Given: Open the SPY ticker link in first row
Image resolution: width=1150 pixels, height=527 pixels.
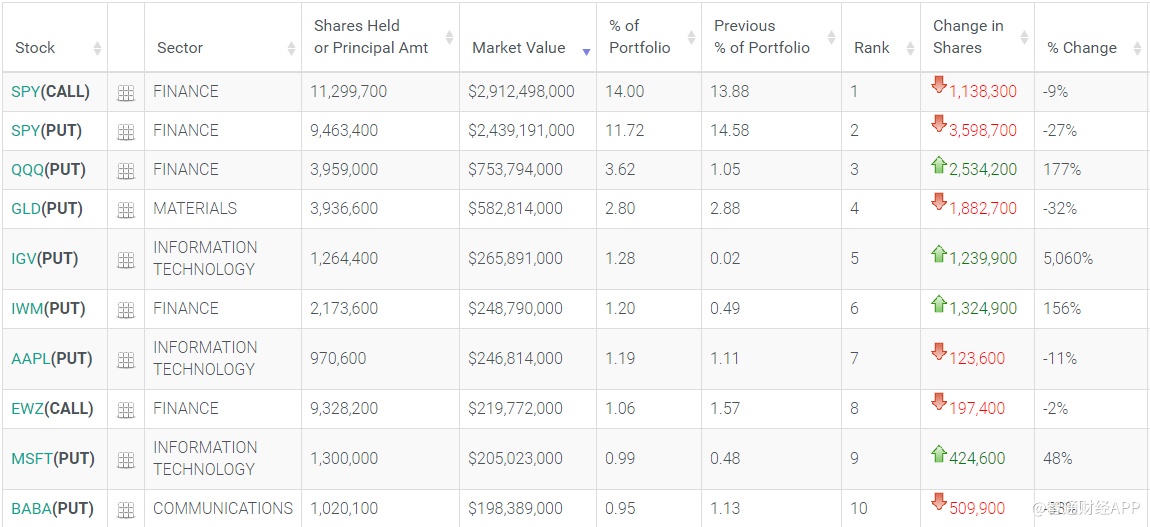Looking at the screenshot, I should [25, 91].
